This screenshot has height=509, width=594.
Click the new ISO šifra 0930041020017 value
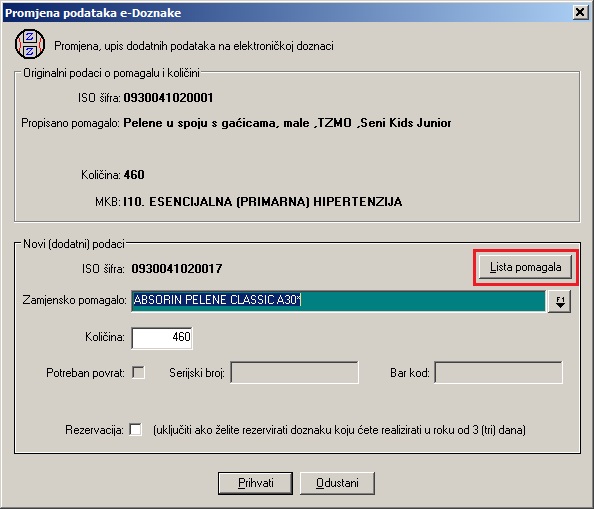tap(177, 269)
